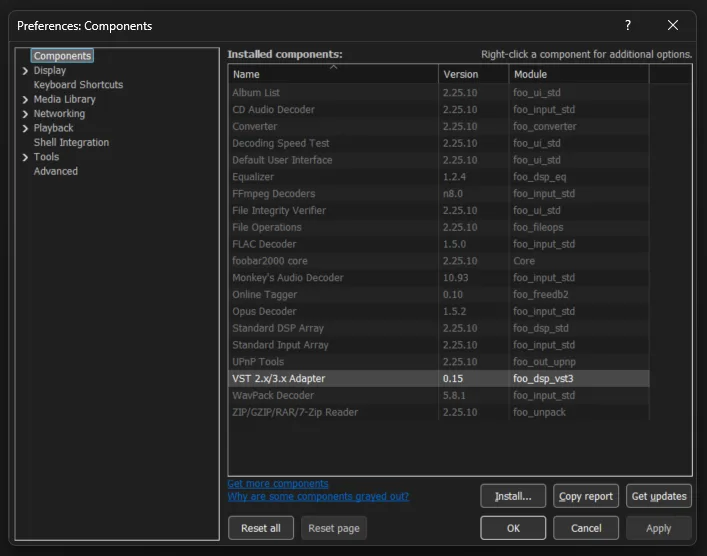This screenshot has width=707, height=556.
Task: Open the Display preferences page
Action: pos(50,70)
